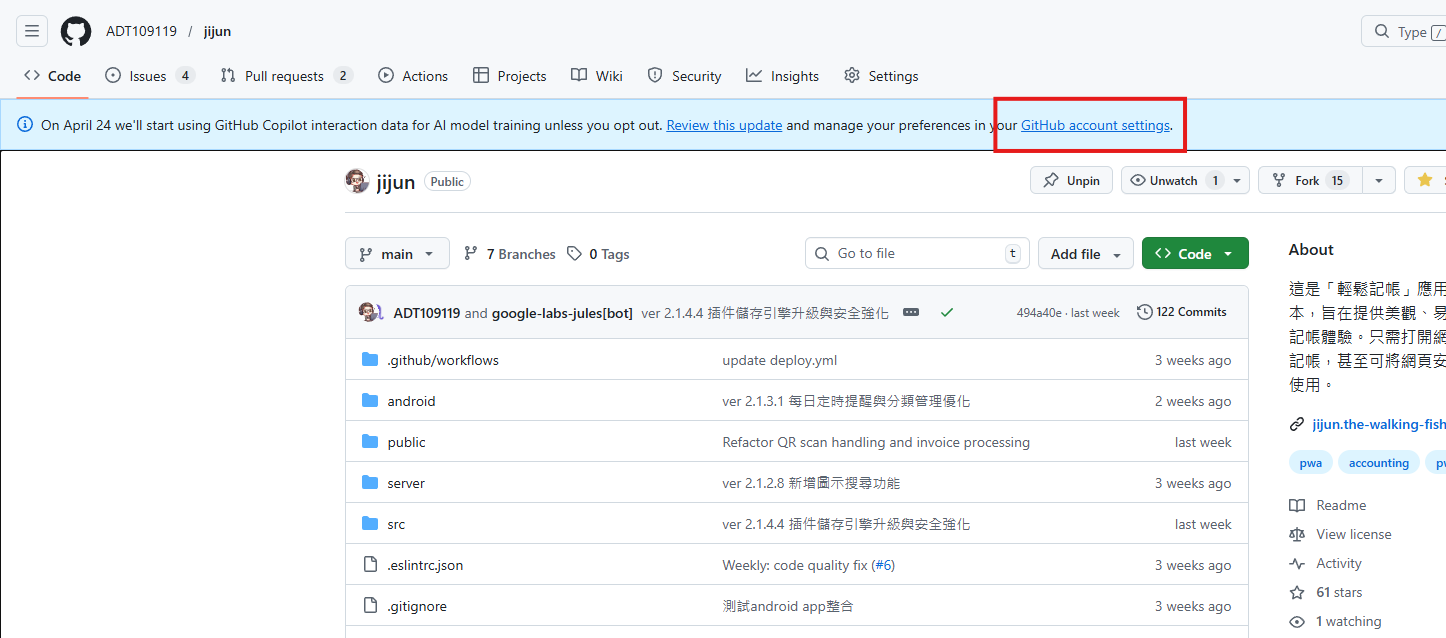The width and height of the screenshot is (1446, 638).
Task: View the 122 Commits history
Action: [1182, 312]
